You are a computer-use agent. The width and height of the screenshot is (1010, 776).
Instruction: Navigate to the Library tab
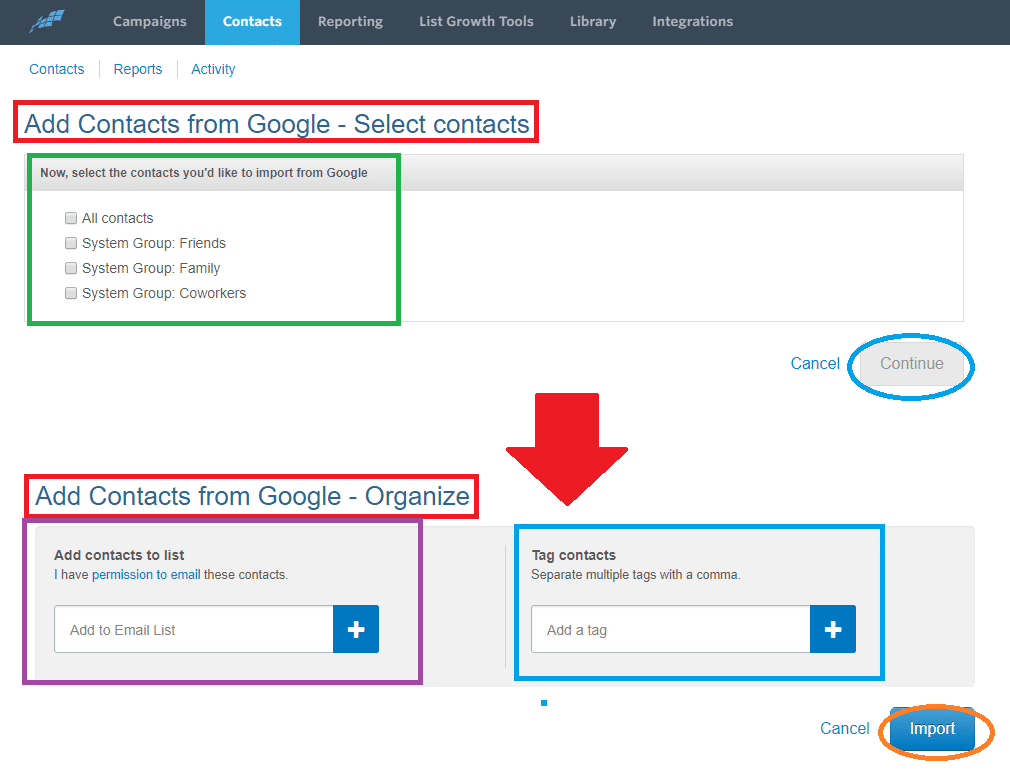coord(593,21)
